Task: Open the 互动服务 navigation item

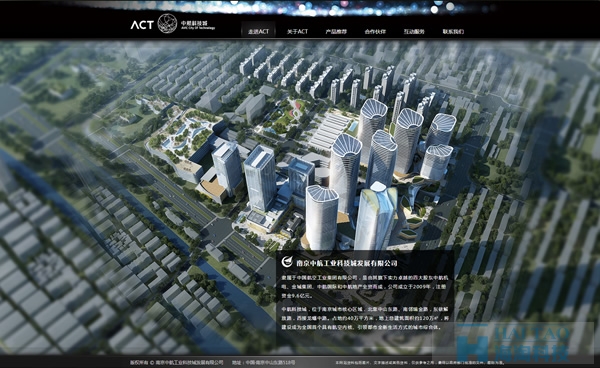Action: [x=414, y=32]
